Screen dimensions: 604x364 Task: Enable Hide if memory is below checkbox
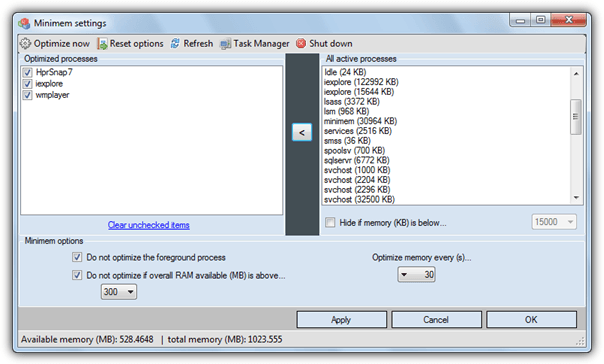pyautogui.click(x=330, y=222)
